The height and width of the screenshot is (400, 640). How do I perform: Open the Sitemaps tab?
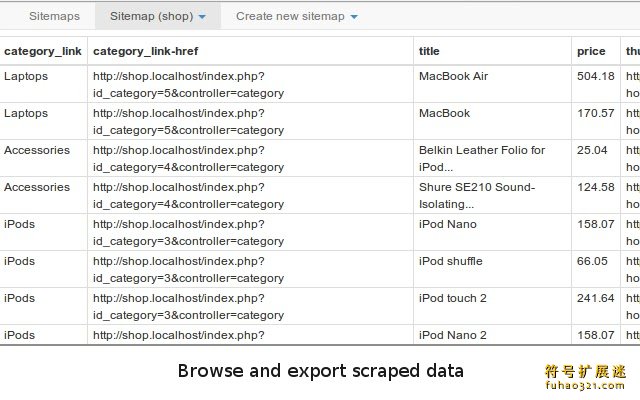54,16
